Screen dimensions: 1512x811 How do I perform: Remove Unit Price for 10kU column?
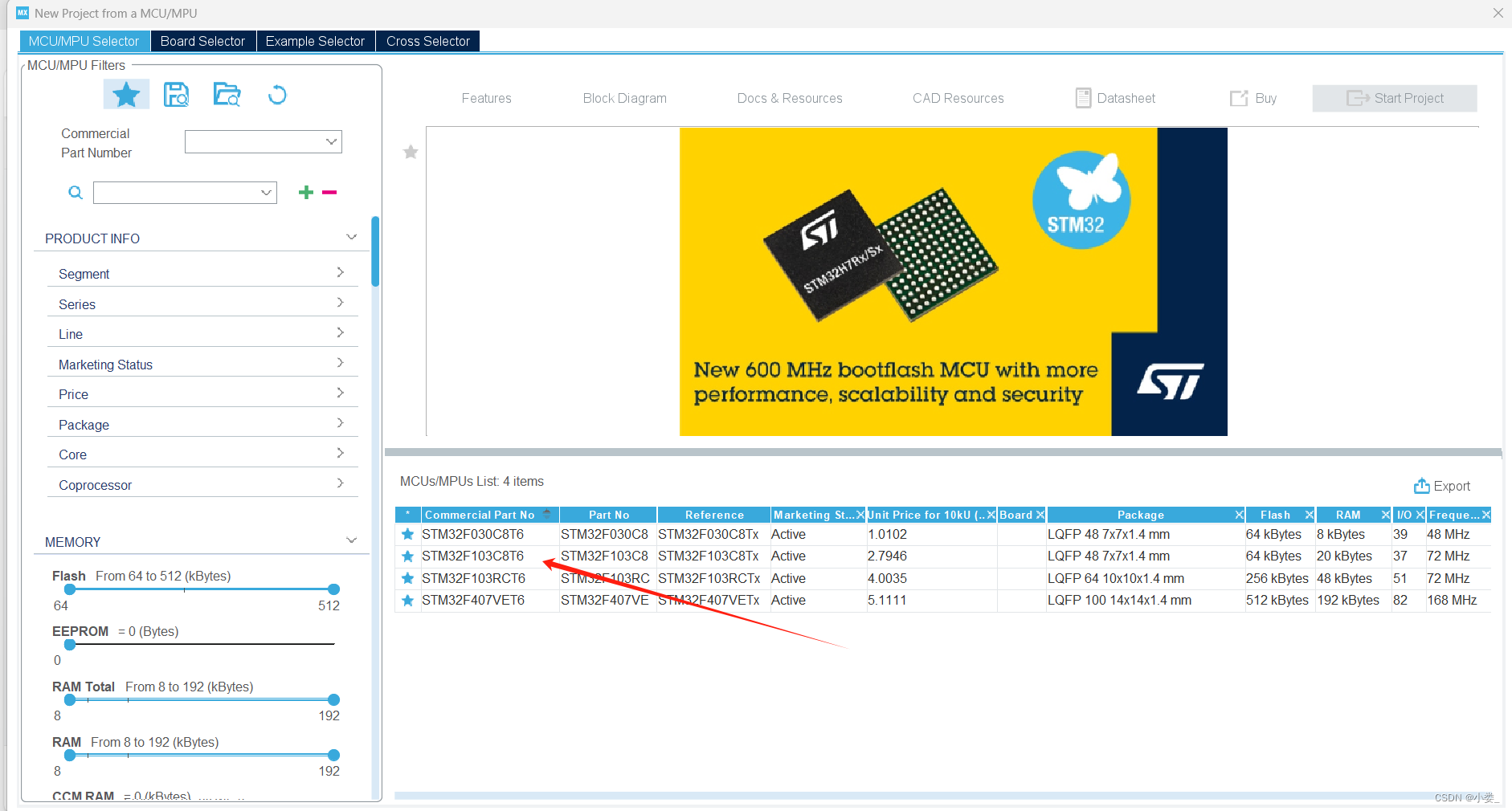991,515
